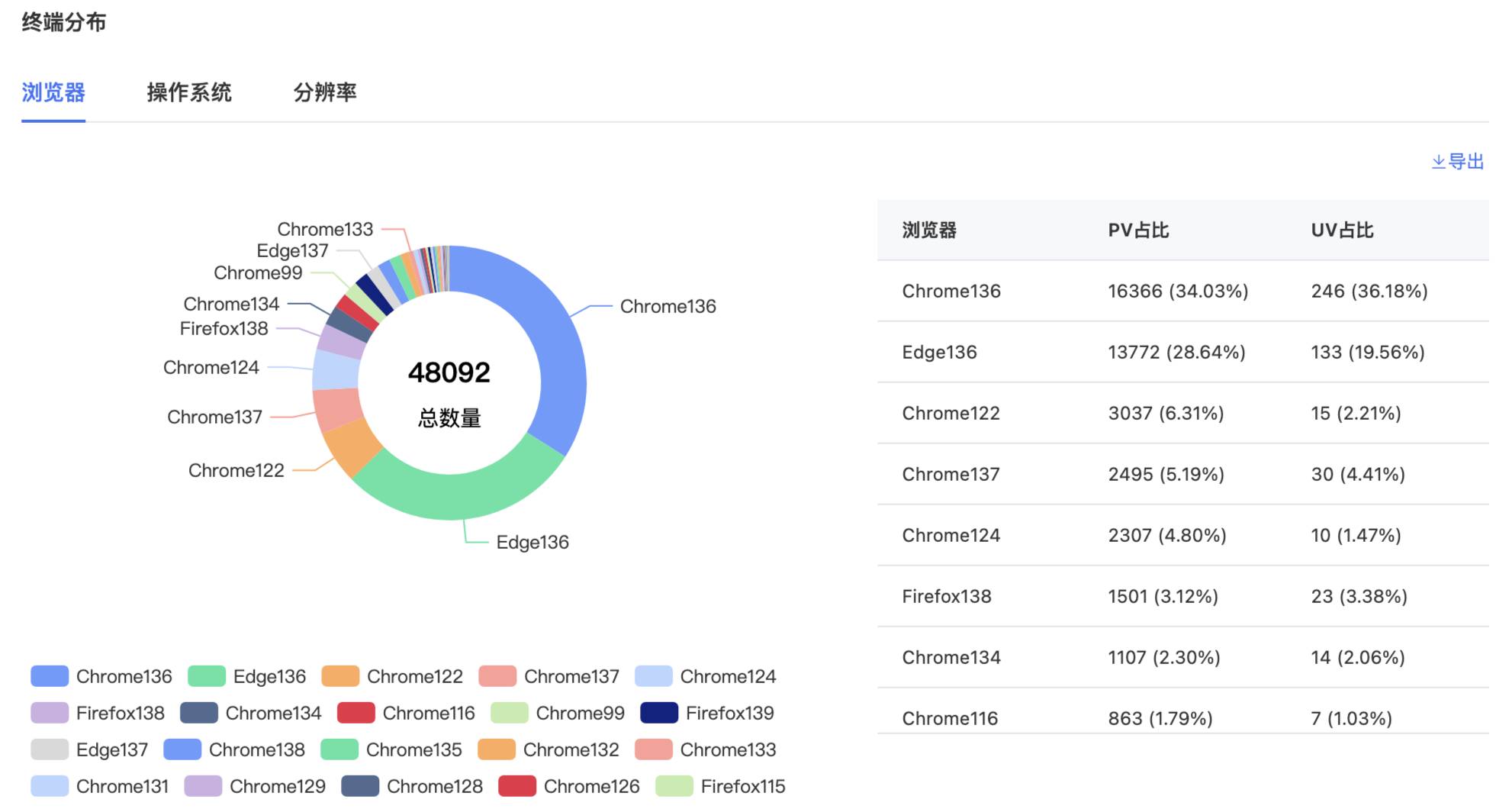Click the Chrome99 chart label

click(x=258, y=272)
